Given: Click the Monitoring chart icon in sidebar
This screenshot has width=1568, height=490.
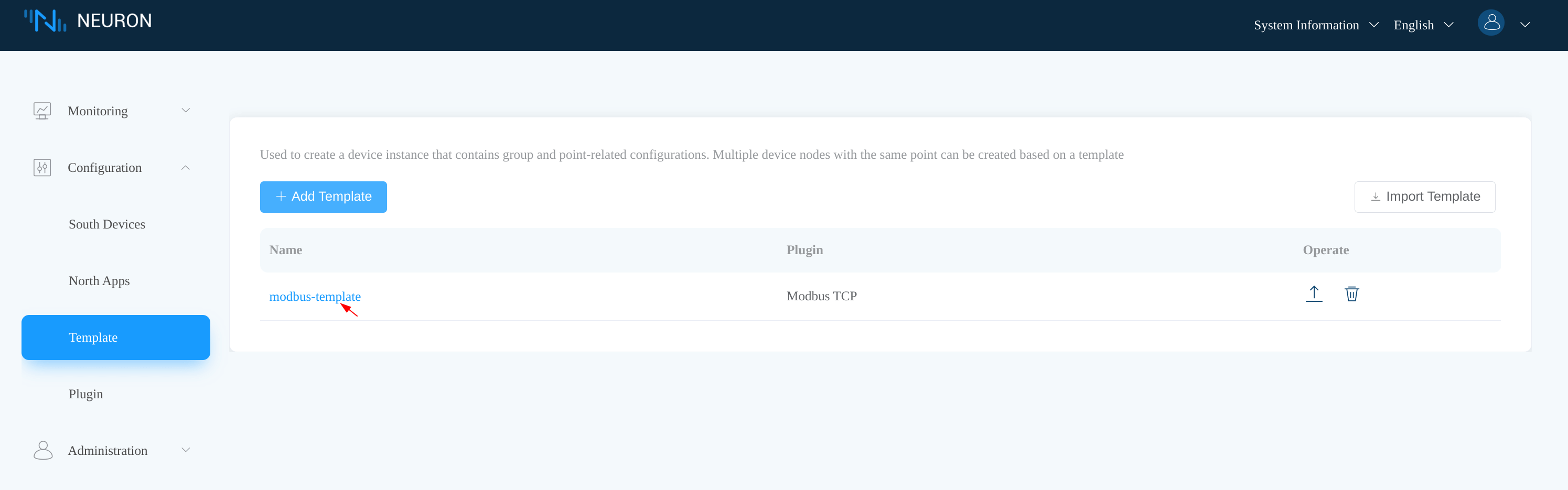Looking at the screenshot, I should coord(42,111).
